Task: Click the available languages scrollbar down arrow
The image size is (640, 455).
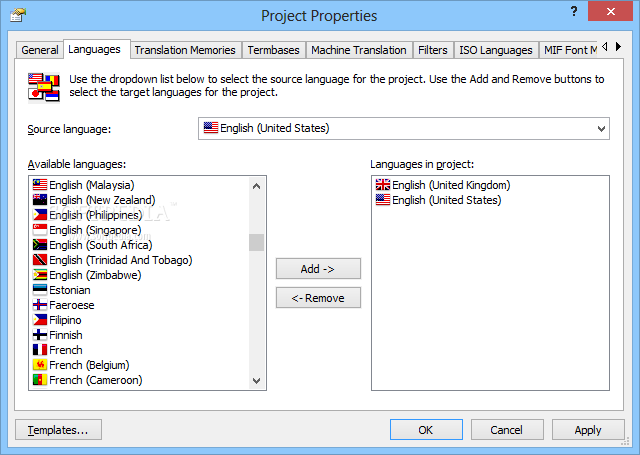Action: point(257,381)
